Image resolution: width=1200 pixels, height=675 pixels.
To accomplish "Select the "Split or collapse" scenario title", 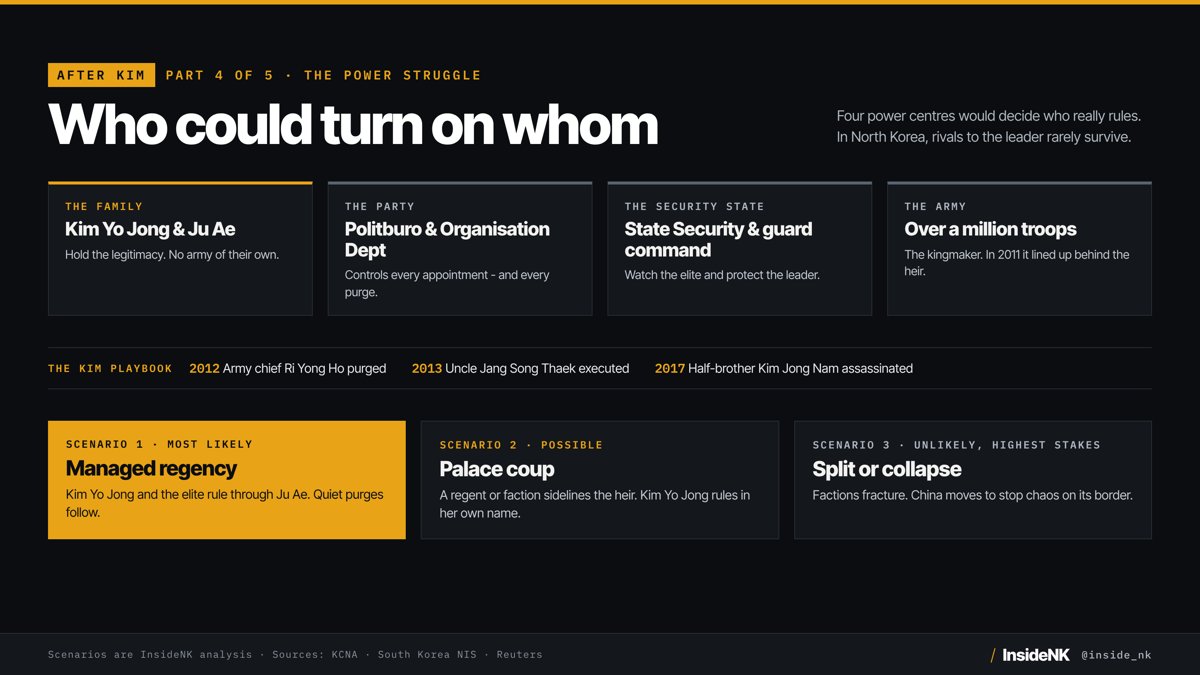I will pyautogui.click(x=887, y=470).
